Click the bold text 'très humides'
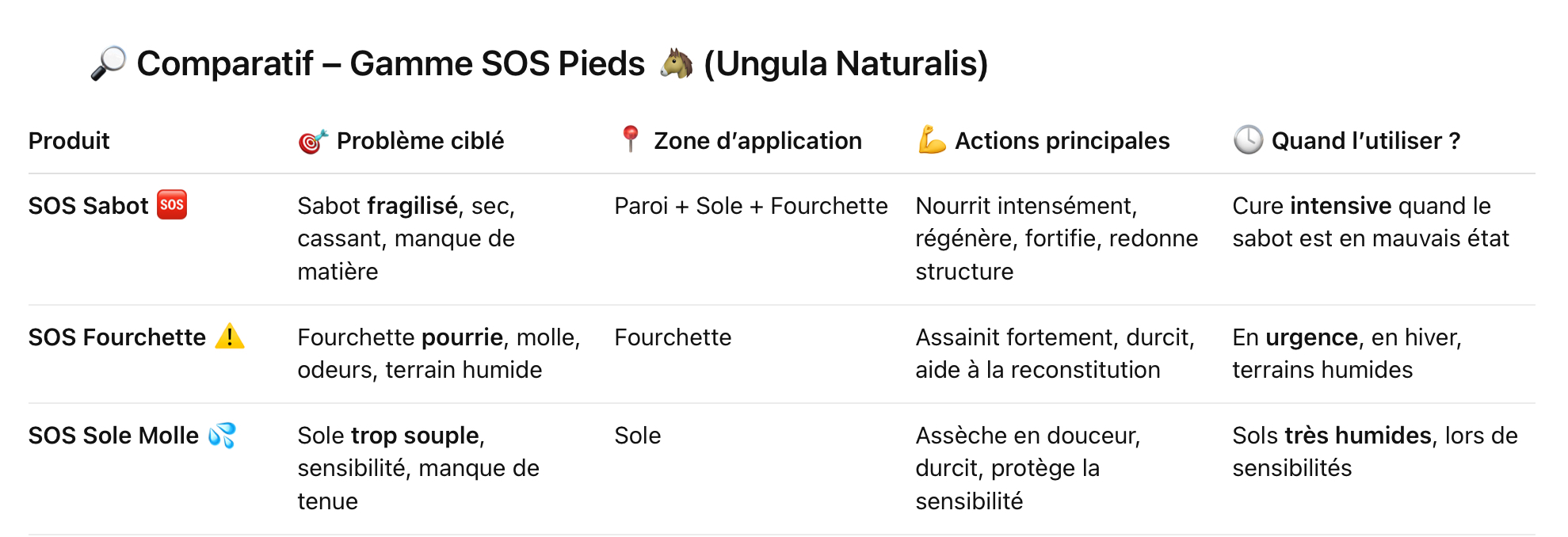Image resolution: width=1568 pixels, height=537 pixels. click(1358, 436)
